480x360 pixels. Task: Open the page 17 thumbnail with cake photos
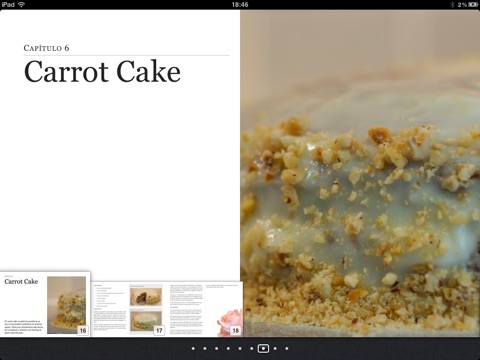click(128, 309)
